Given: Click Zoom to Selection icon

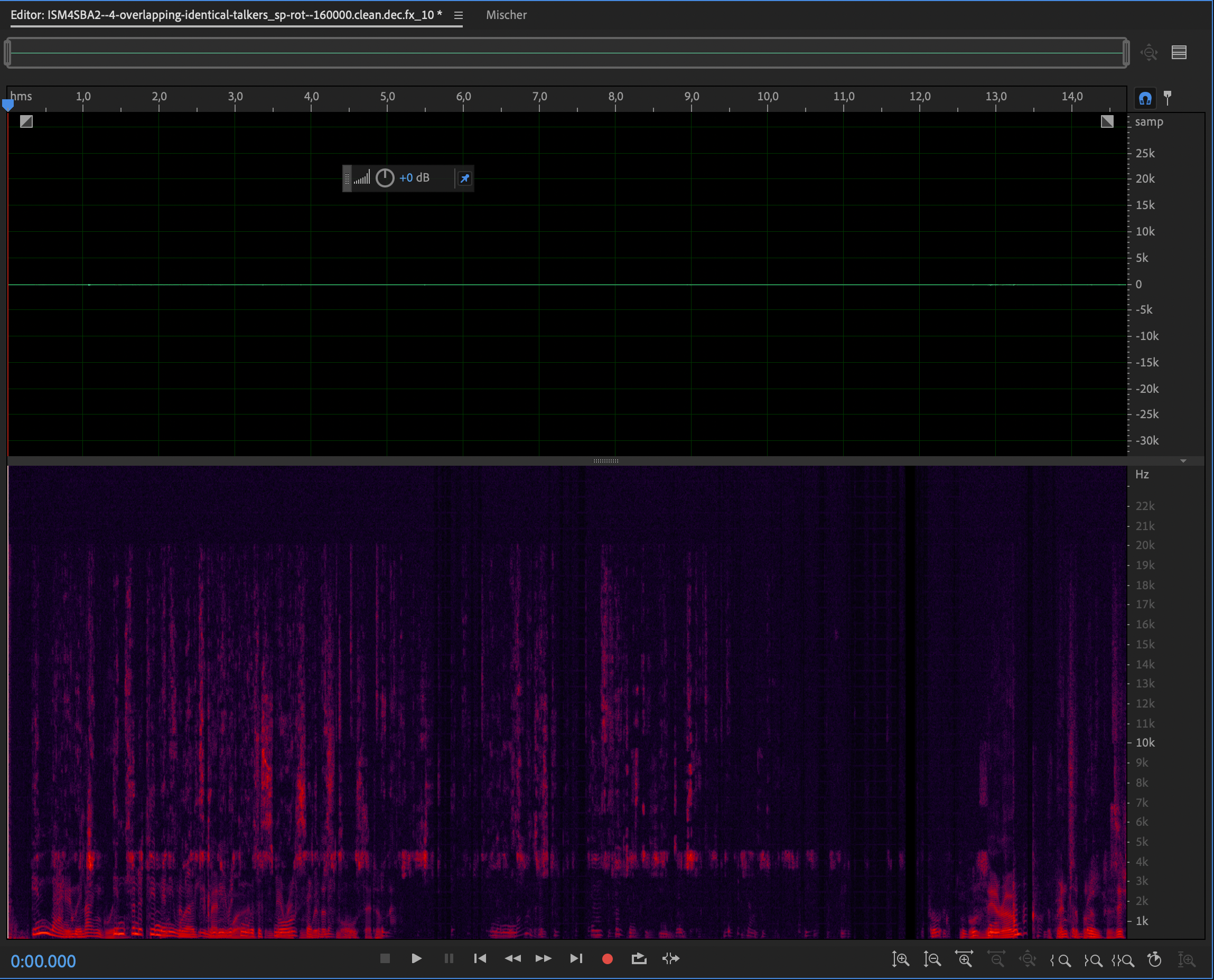Looking at the screenshot, I should 1123,960.
